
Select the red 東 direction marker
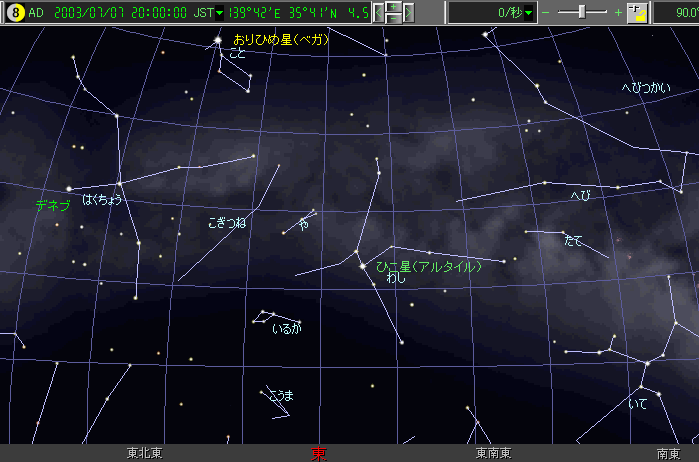[319, 453]
